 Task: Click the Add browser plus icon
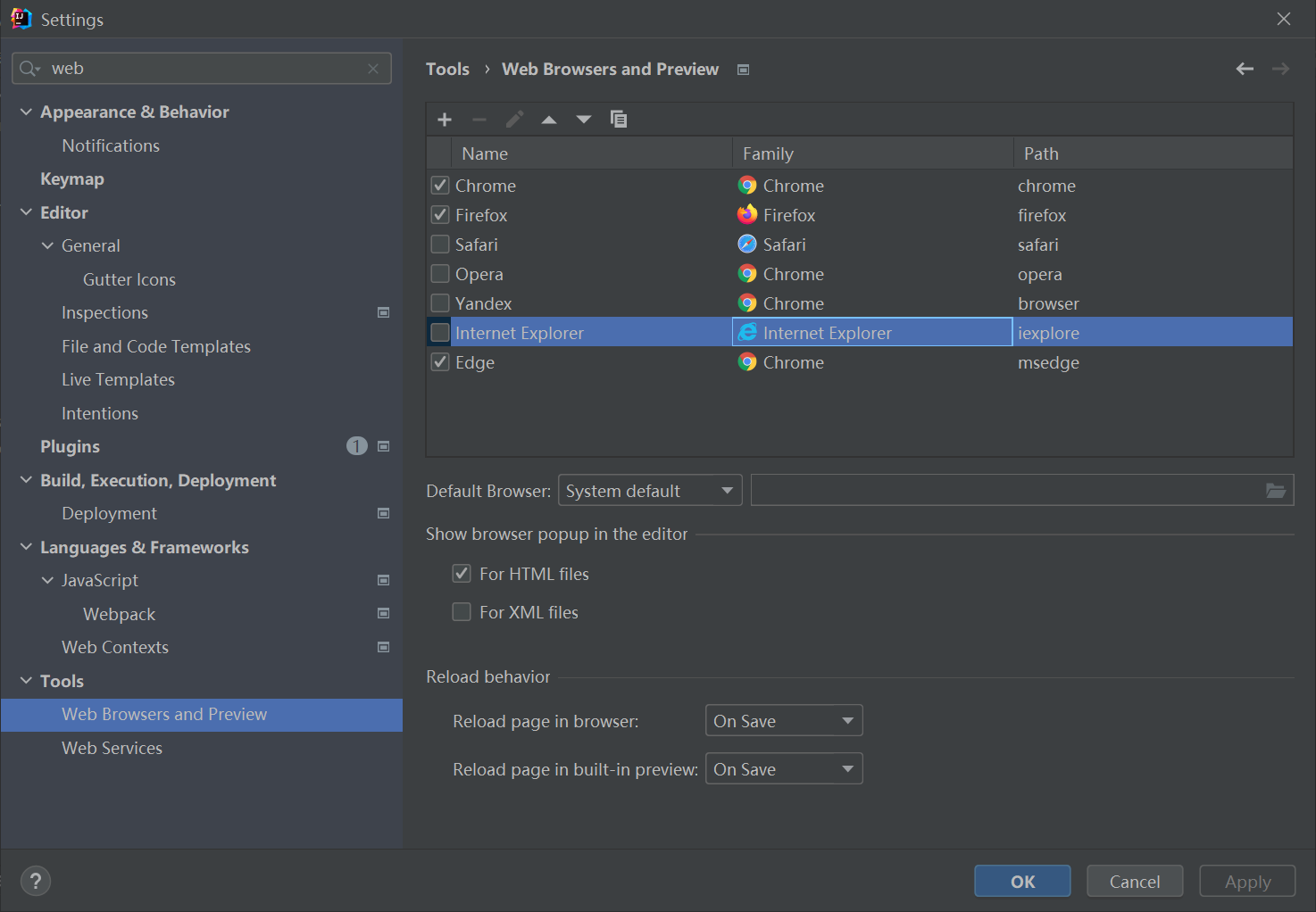click(445, 120)
